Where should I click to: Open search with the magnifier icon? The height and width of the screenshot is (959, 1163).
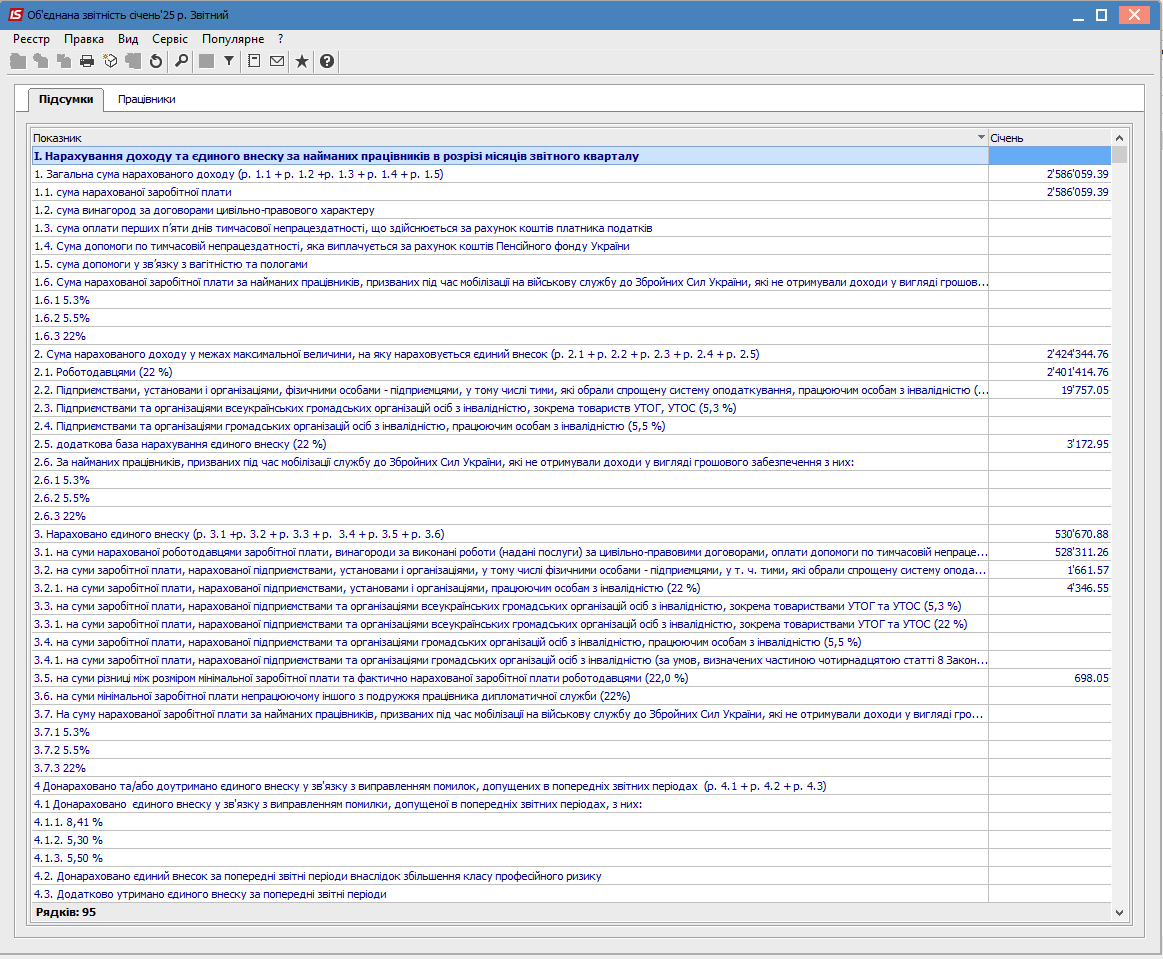(x=181, y=62)
